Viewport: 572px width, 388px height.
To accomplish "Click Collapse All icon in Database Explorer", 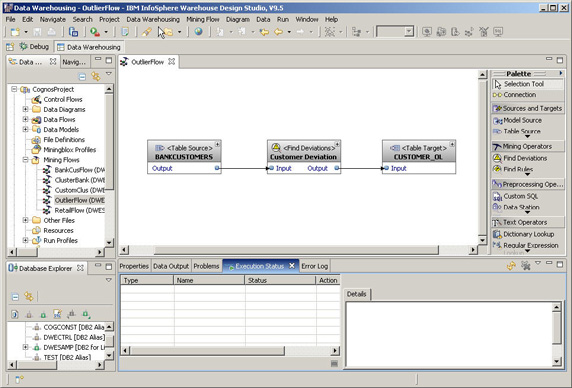I will pos(15,297).
